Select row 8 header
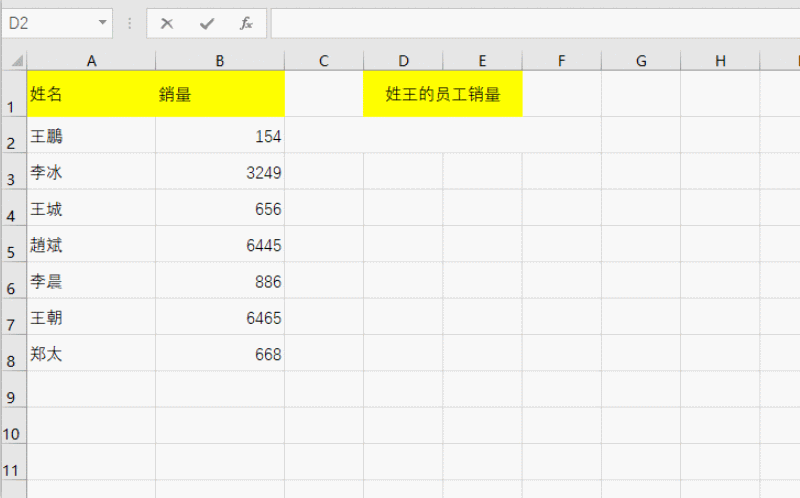The width and height of the screenshot is (800, 498). pos(13,353)
